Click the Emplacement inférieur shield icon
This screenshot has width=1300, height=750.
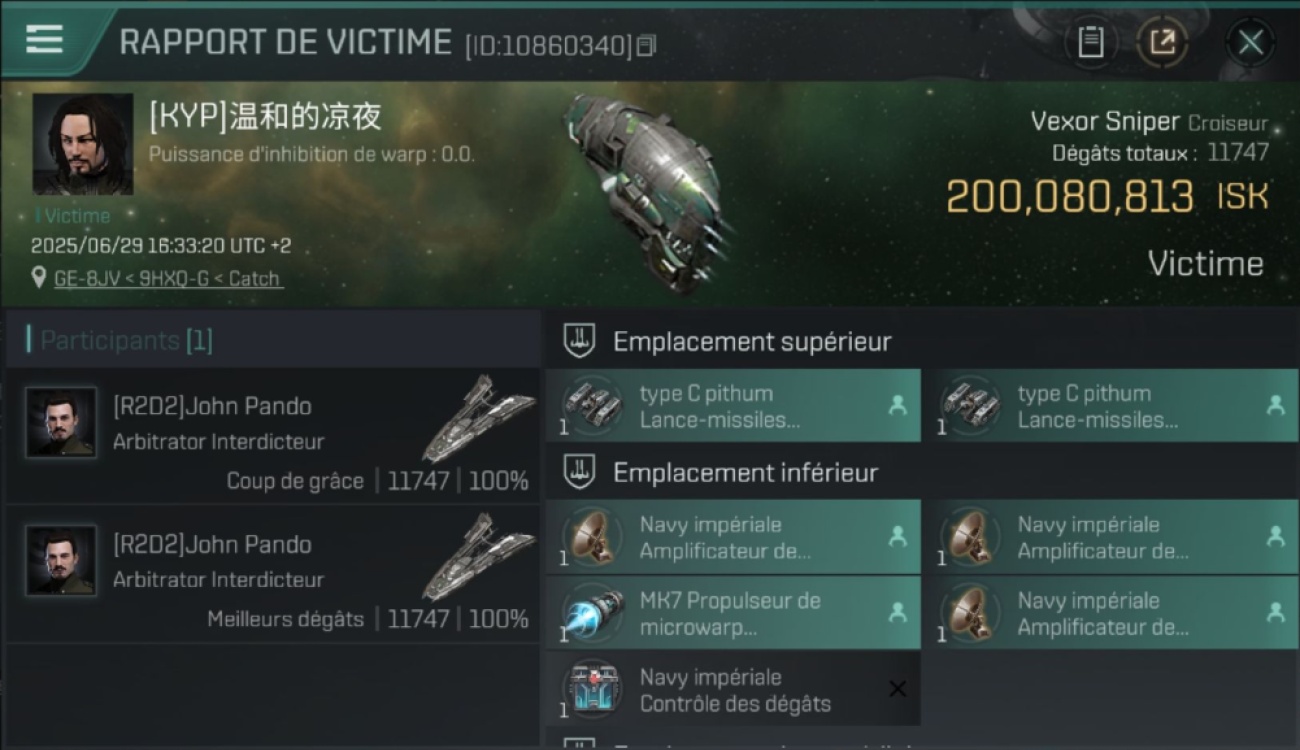pyautogui.click(x=579, y=472)
